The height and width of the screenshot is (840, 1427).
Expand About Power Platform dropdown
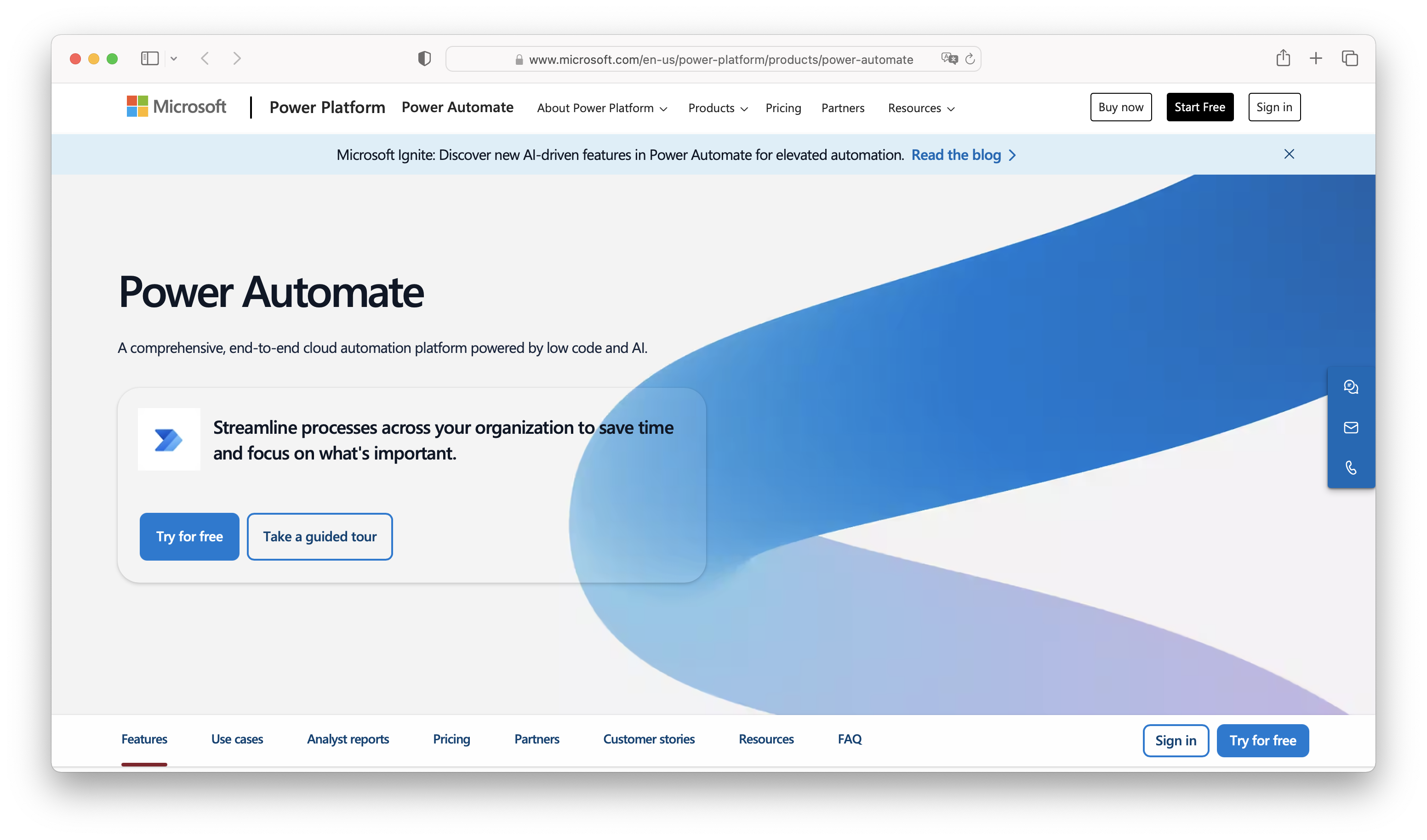602,108
